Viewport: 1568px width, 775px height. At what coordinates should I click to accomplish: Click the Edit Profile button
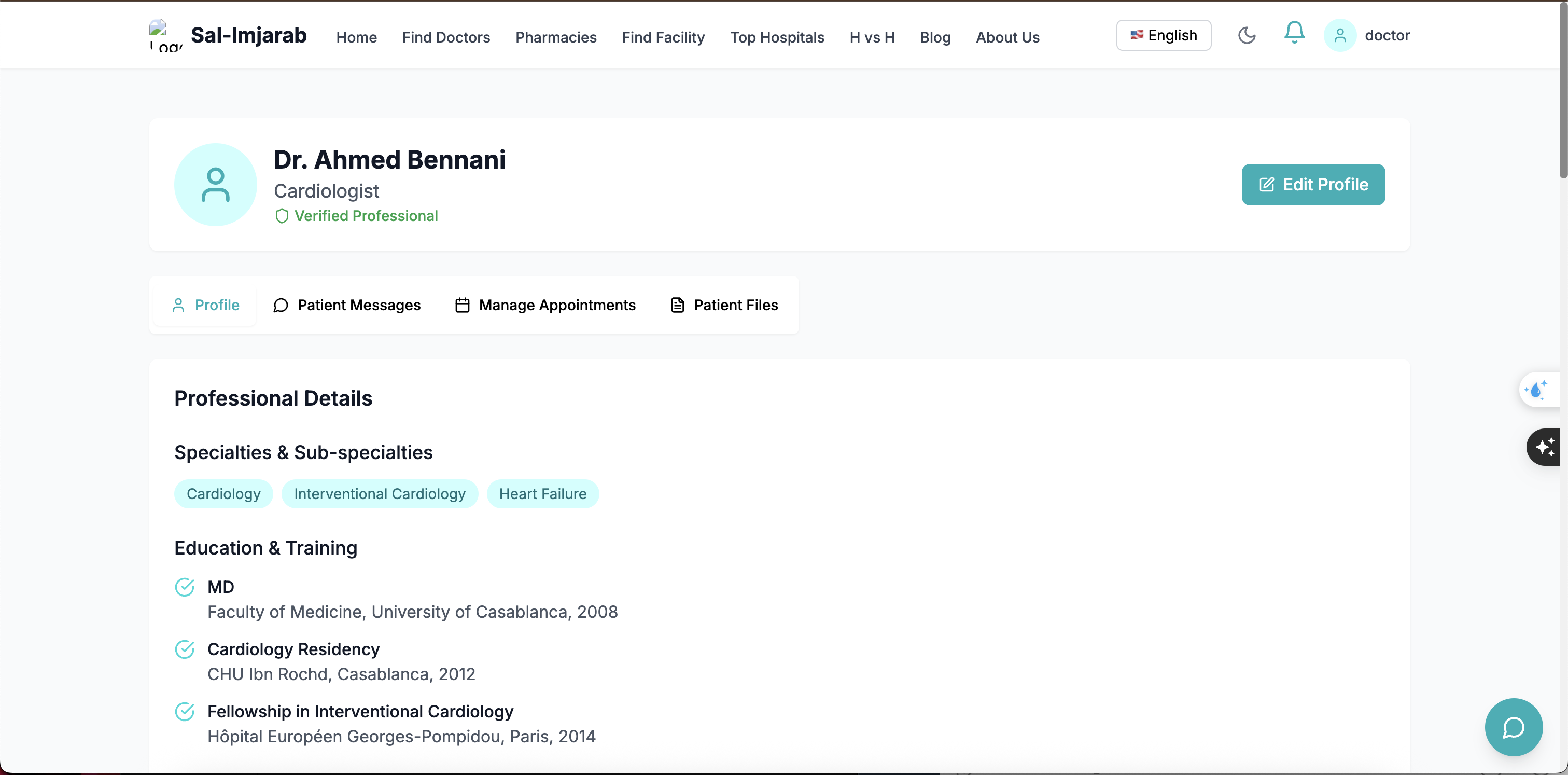(x=1313, y=185)
